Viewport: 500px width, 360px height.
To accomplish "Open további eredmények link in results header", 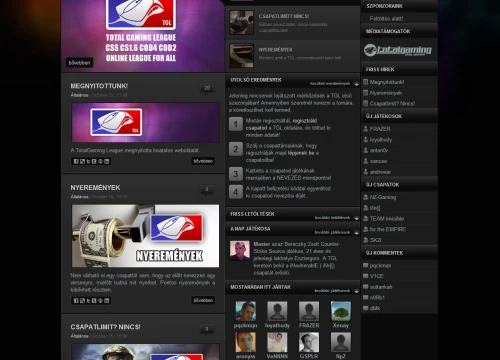I will (330, 84).
